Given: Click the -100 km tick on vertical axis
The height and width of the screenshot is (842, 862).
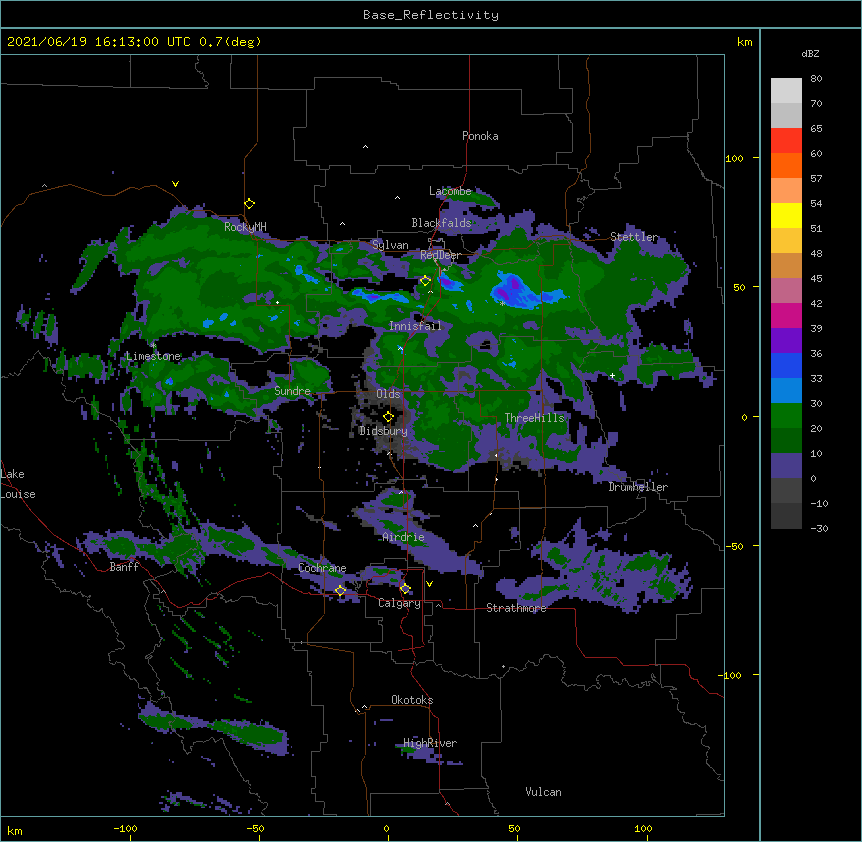Looking at the screenshot, I should coord(731,675).
